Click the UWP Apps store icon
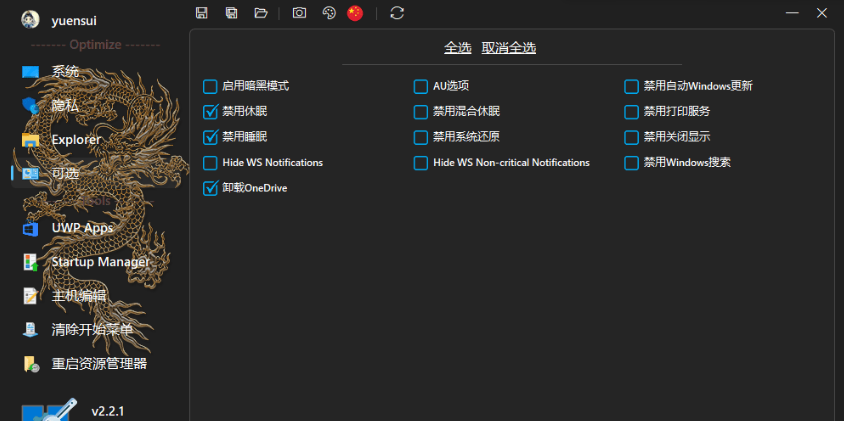Screen dimensions: 844x421 [x=30, y=228]
